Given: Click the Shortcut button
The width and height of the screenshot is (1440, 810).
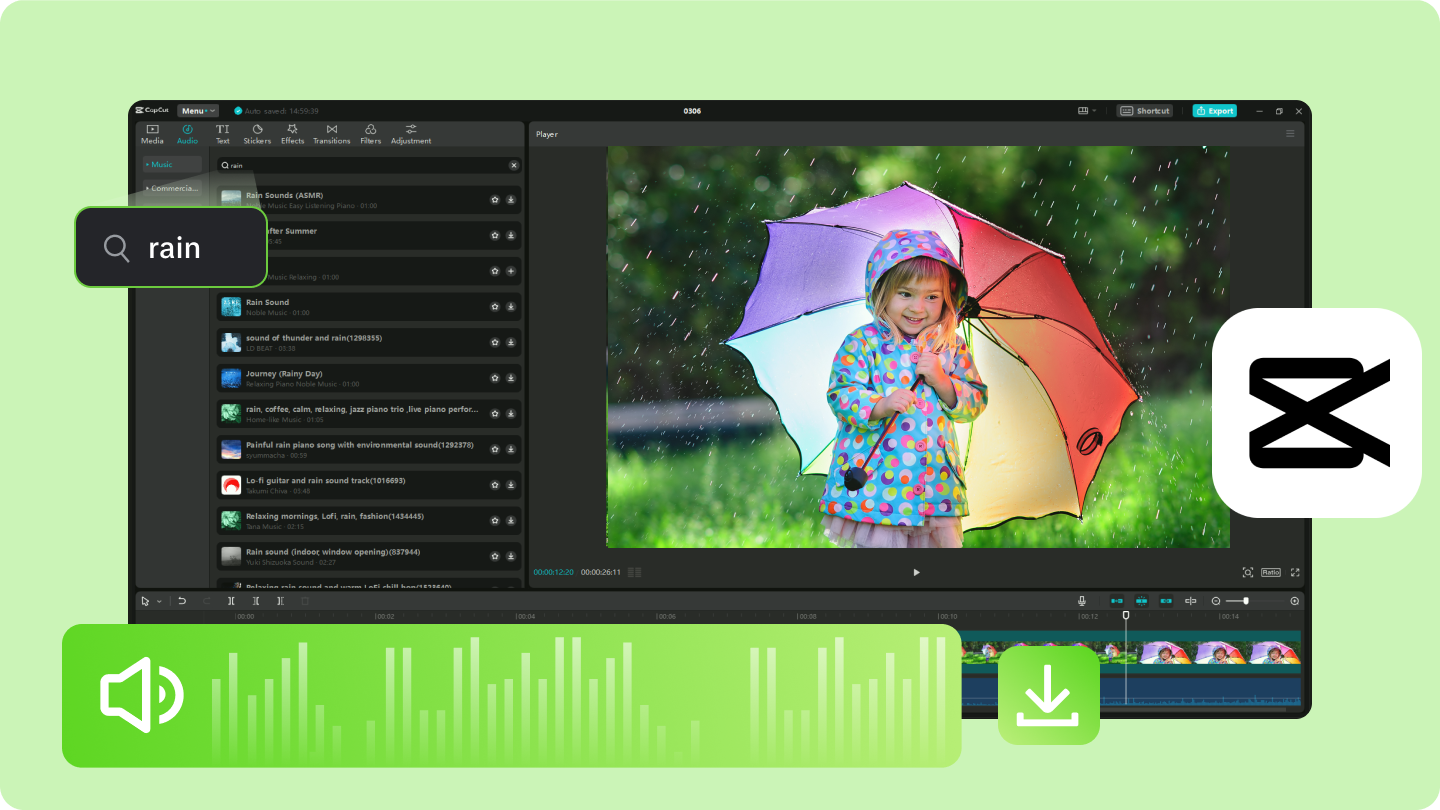Looking at the screenshot, I should pos(1145,111).
